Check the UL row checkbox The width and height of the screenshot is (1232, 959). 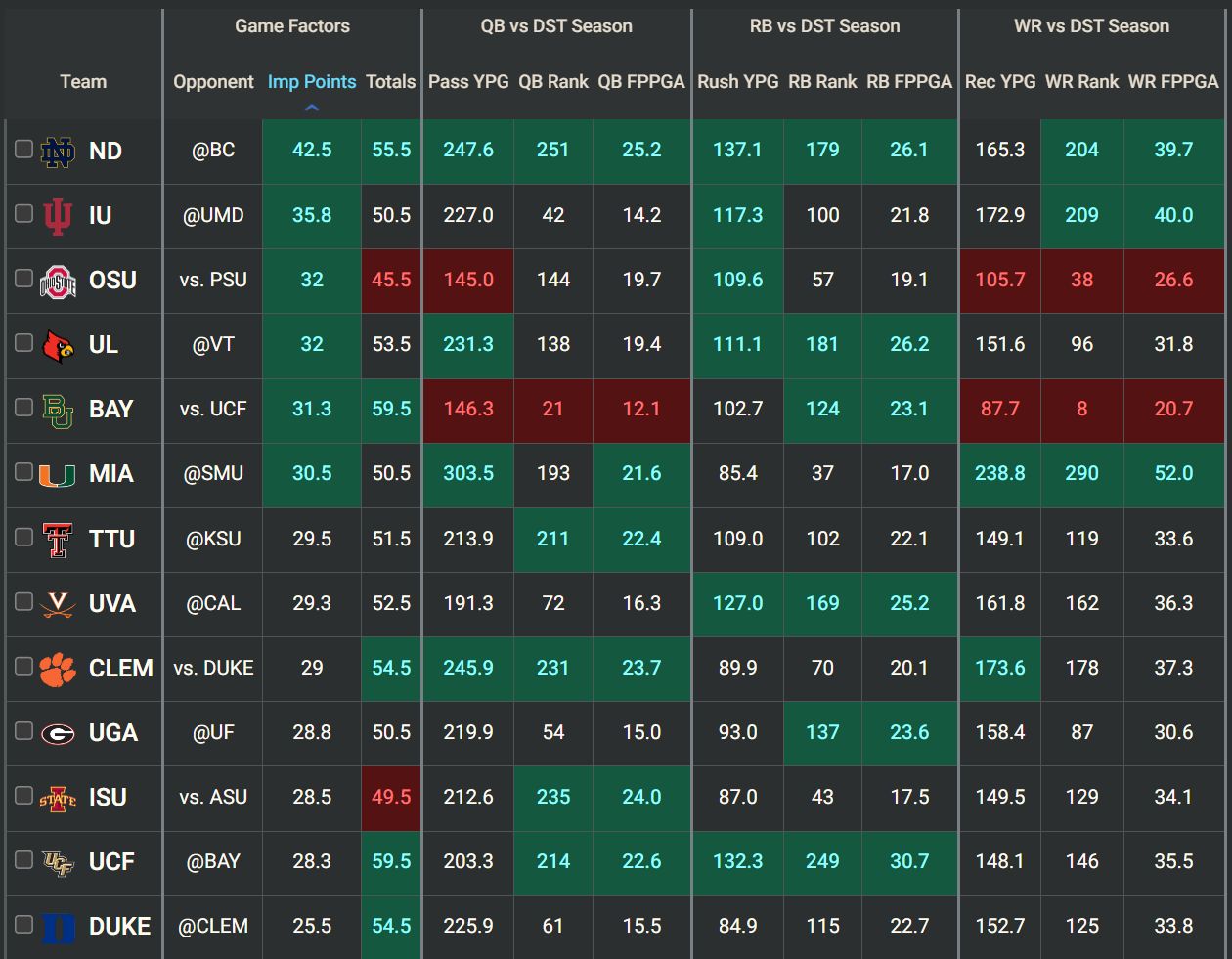coord(23,342)
